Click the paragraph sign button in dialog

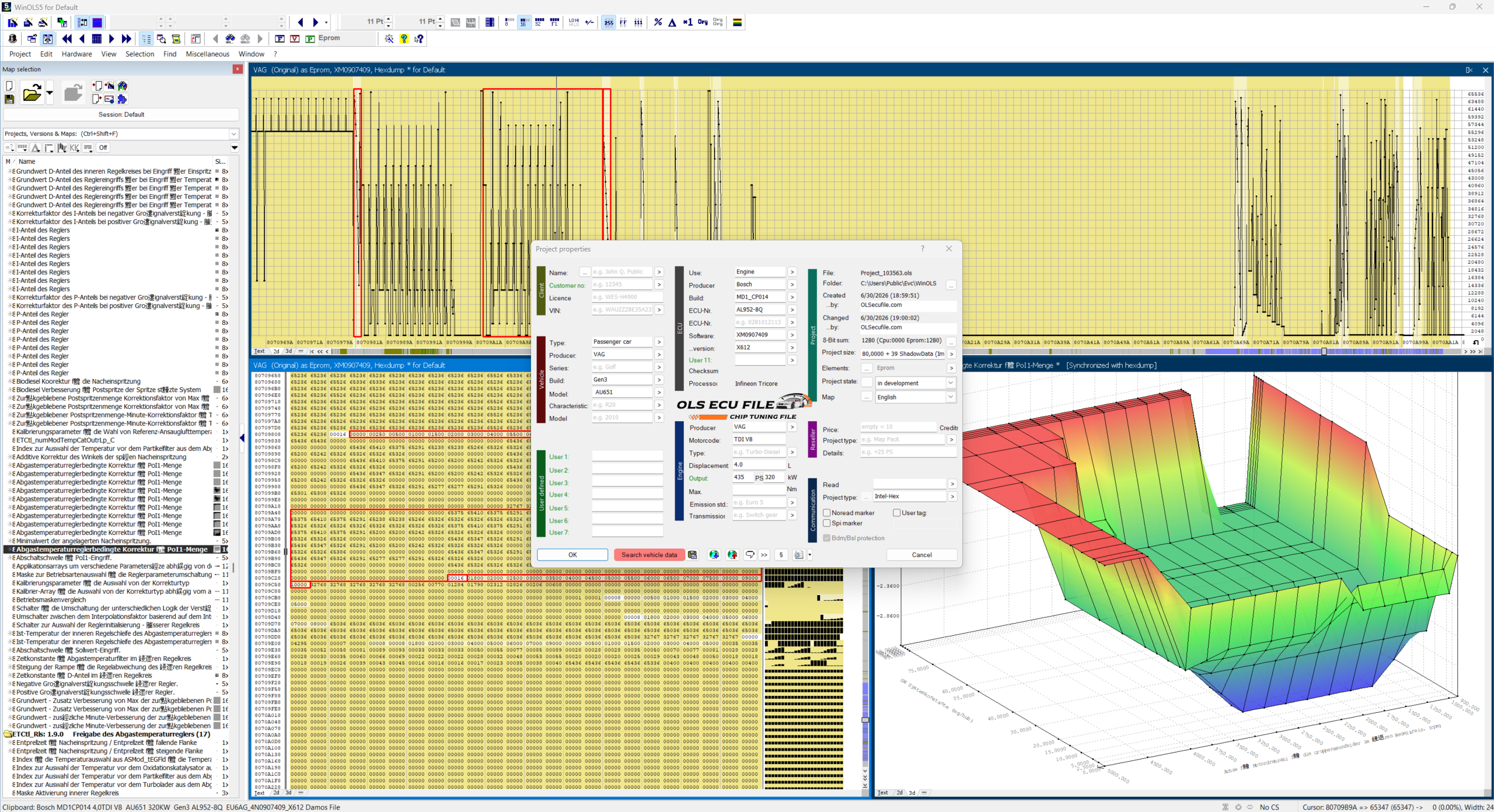tap(781, 555)
